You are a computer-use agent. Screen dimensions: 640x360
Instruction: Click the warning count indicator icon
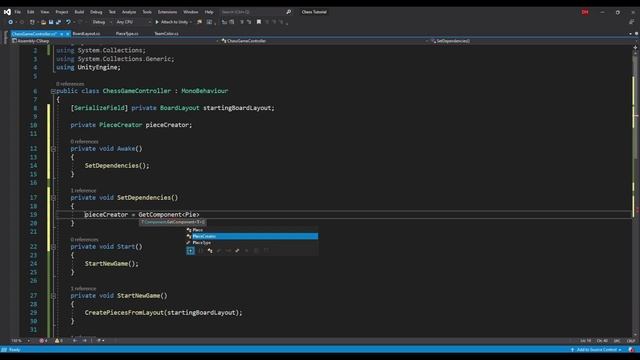(57, 340)
